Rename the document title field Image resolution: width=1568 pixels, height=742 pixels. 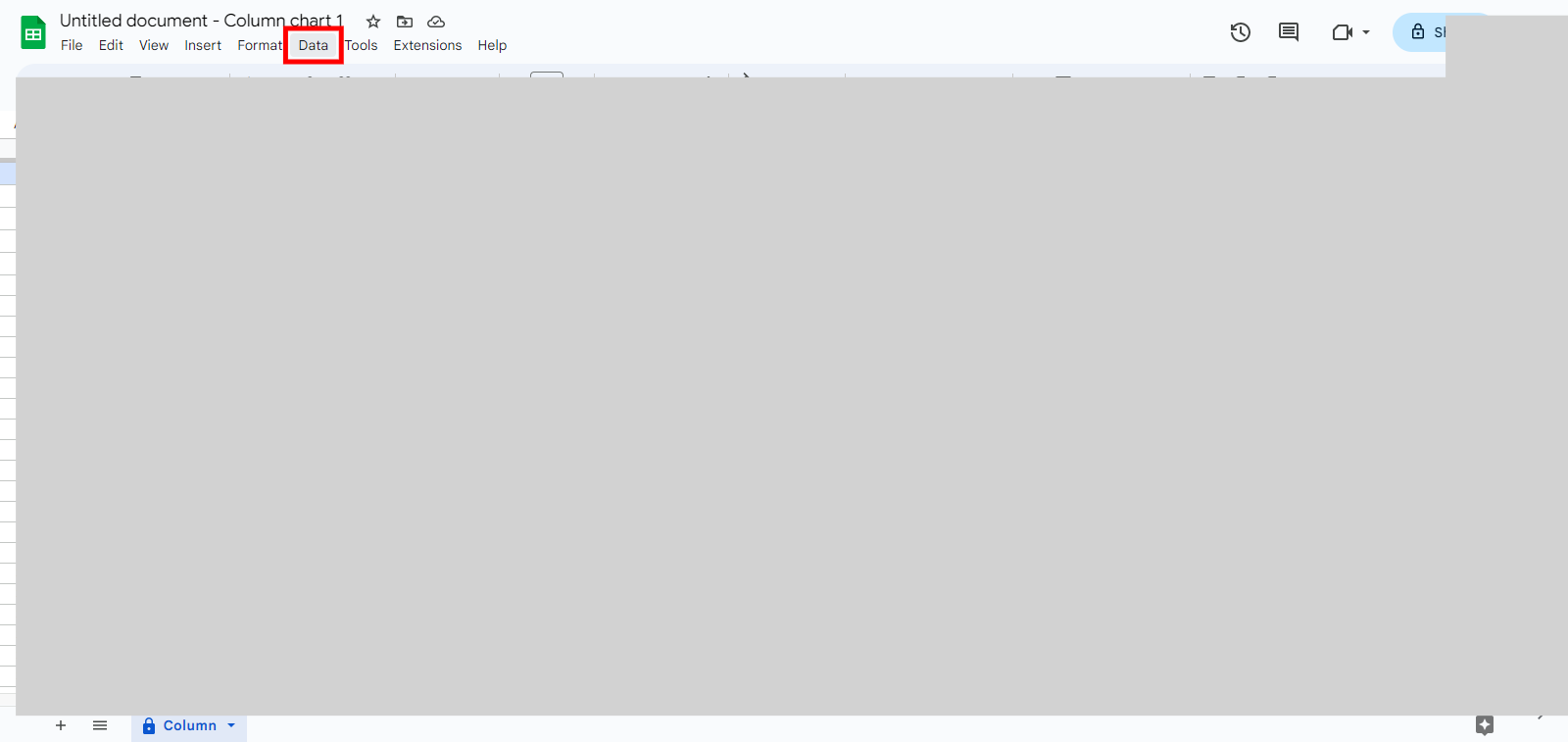pos(202,21)
